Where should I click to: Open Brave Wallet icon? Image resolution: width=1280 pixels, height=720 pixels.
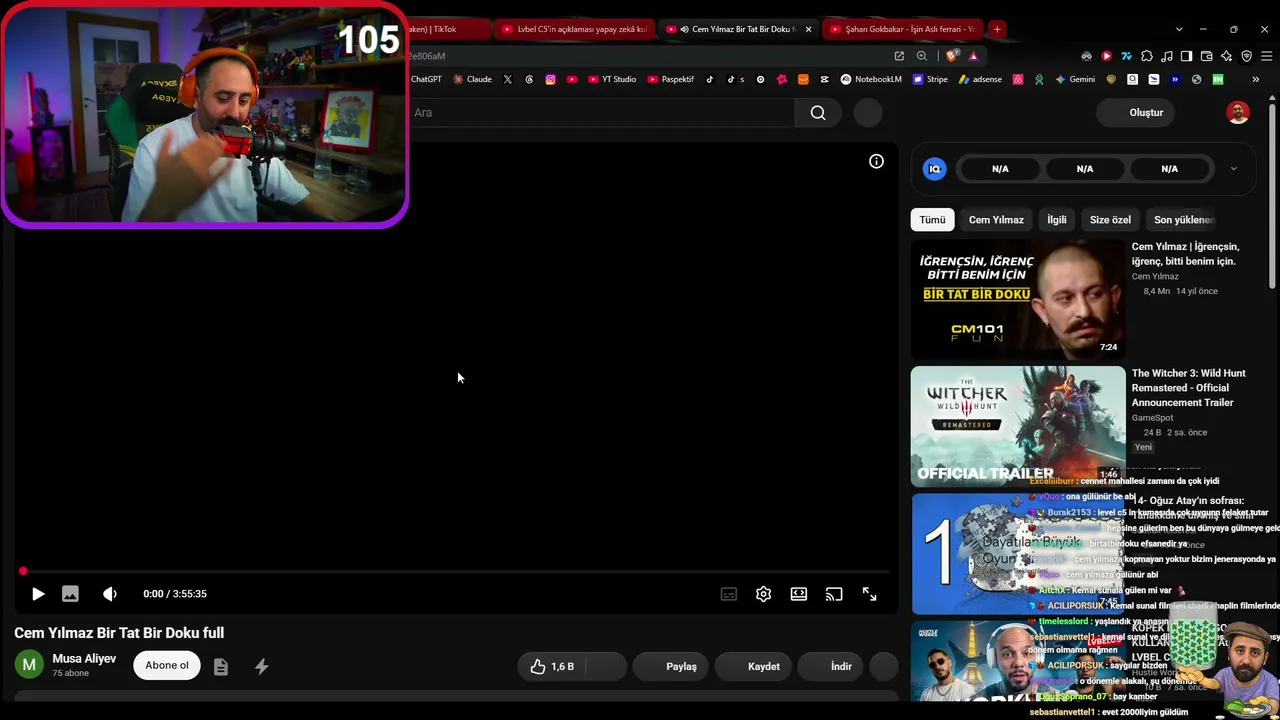click(1206, 56)
